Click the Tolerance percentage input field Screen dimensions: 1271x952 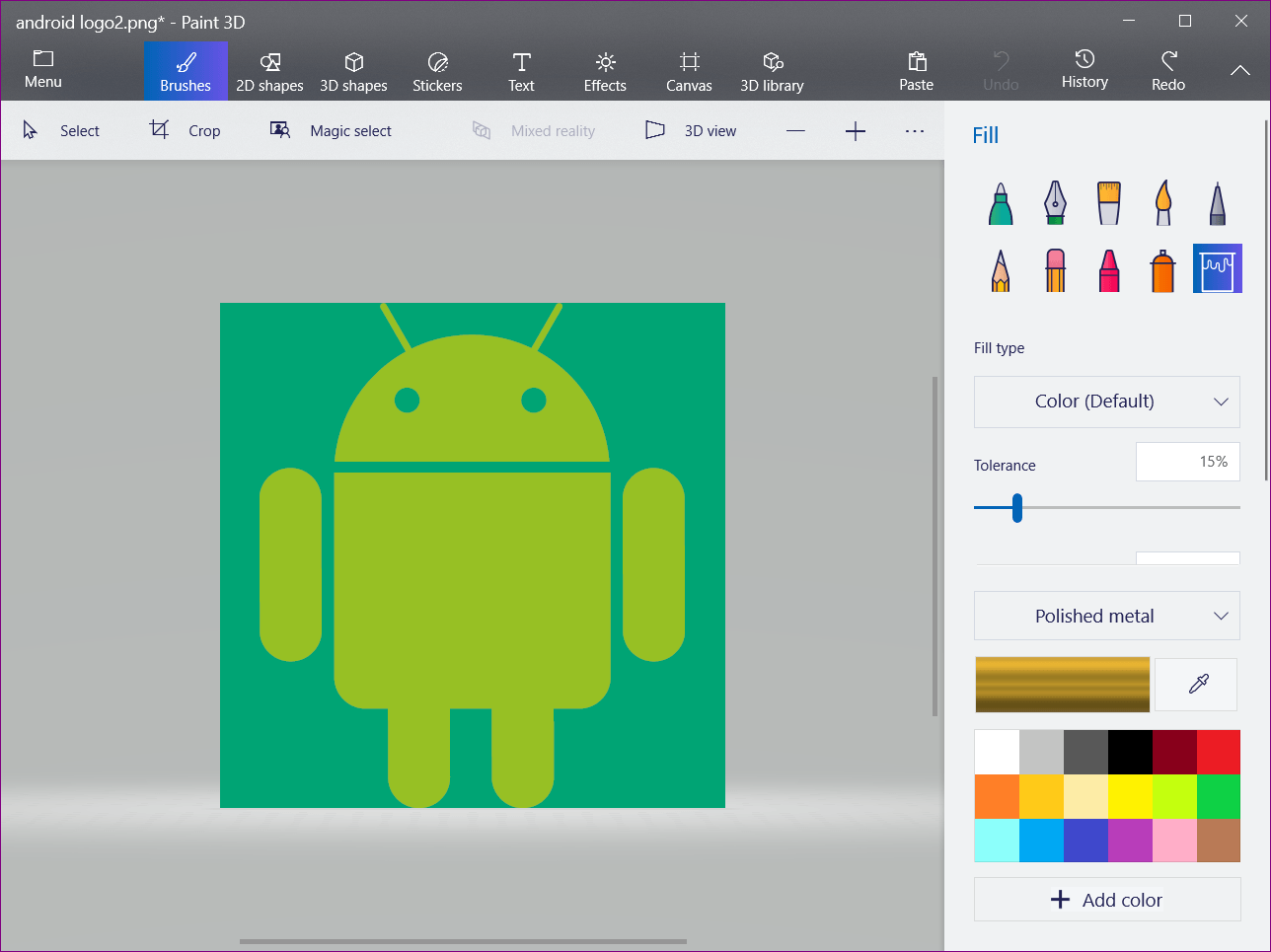coord(1187,462)
